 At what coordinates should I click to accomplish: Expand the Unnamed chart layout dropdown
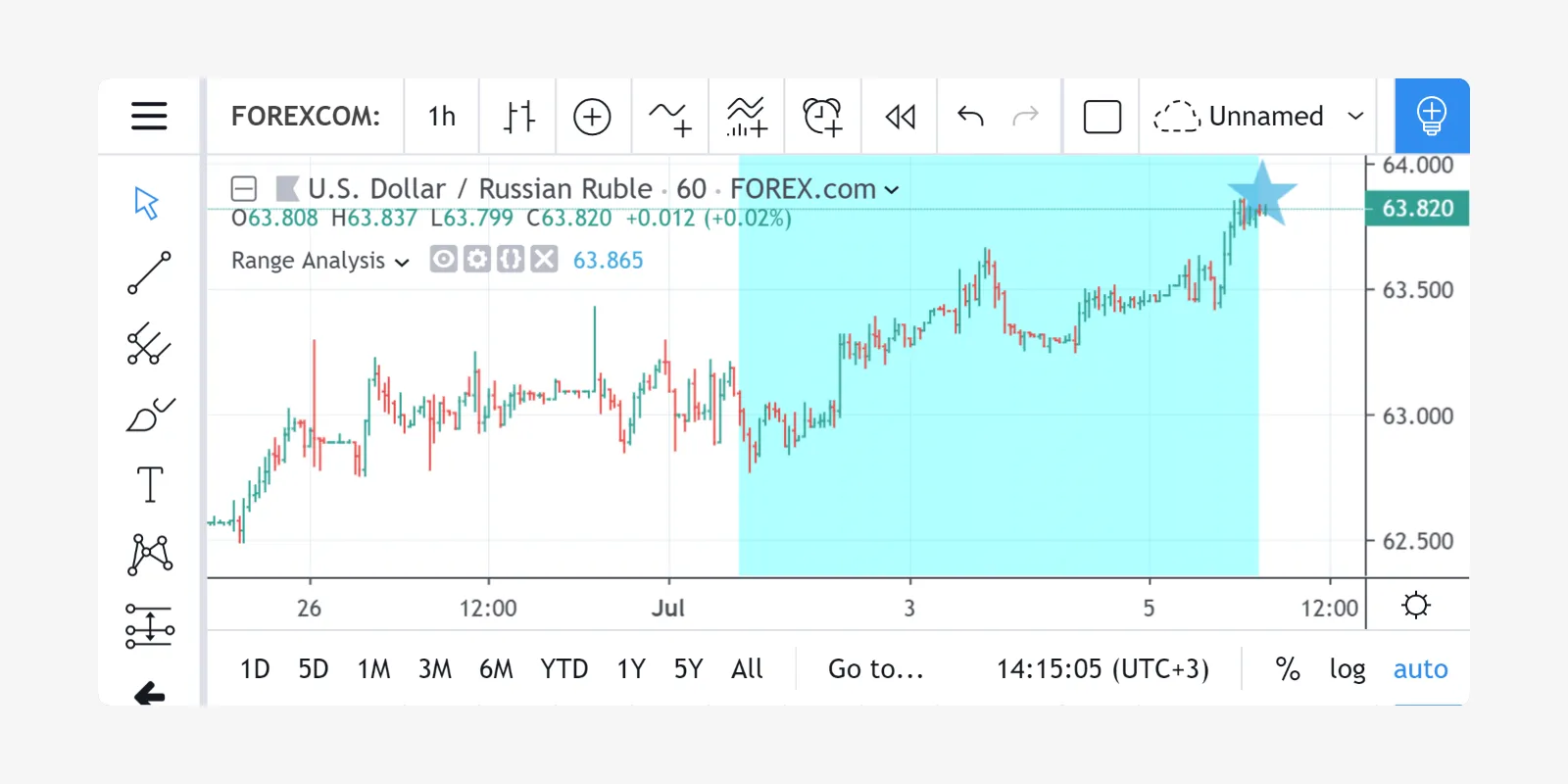(x=1355, y=117)
